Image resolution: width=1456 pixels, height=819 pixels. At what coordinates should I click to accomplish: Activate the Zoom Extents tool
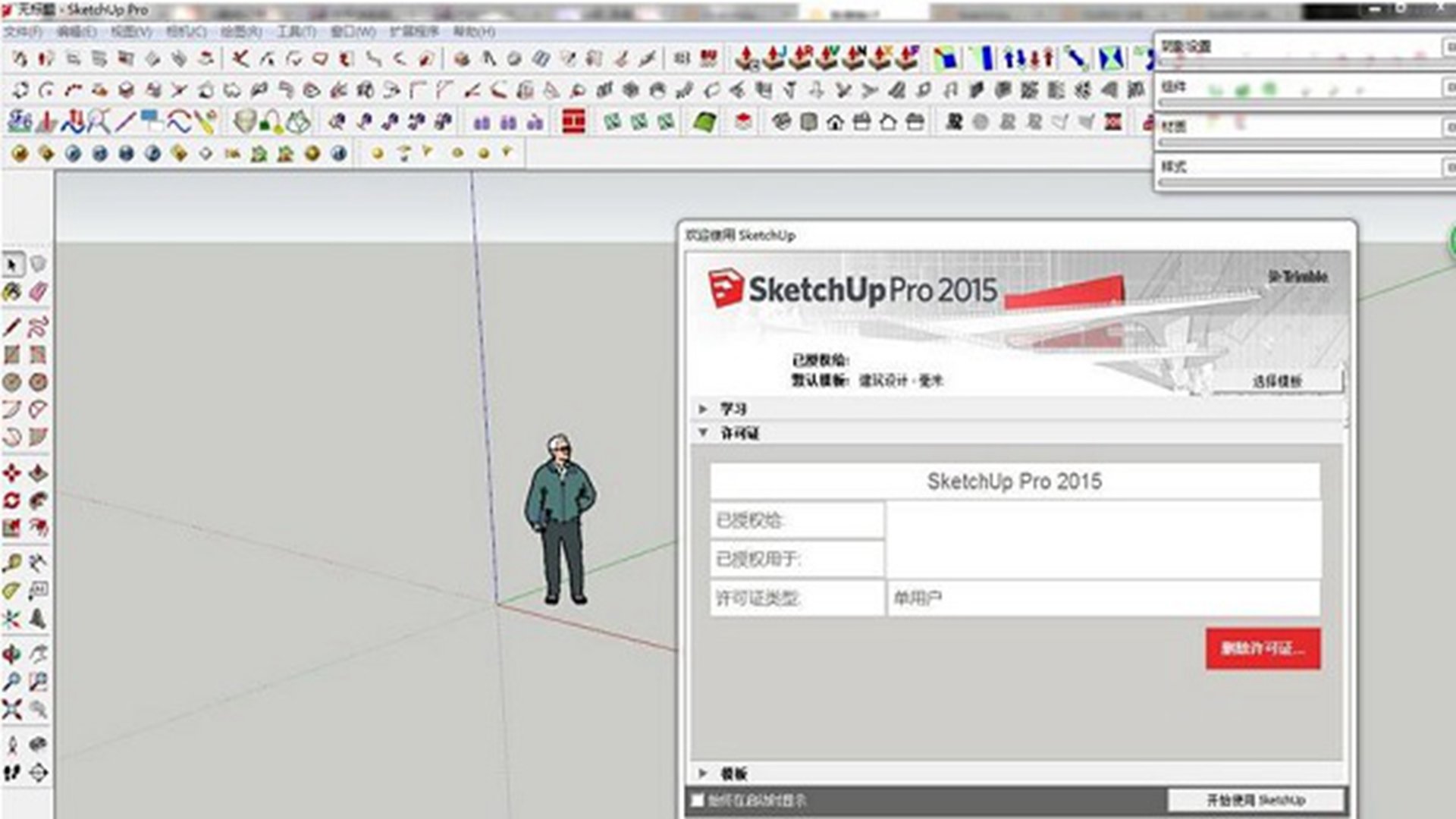click(x=11, y=710)
